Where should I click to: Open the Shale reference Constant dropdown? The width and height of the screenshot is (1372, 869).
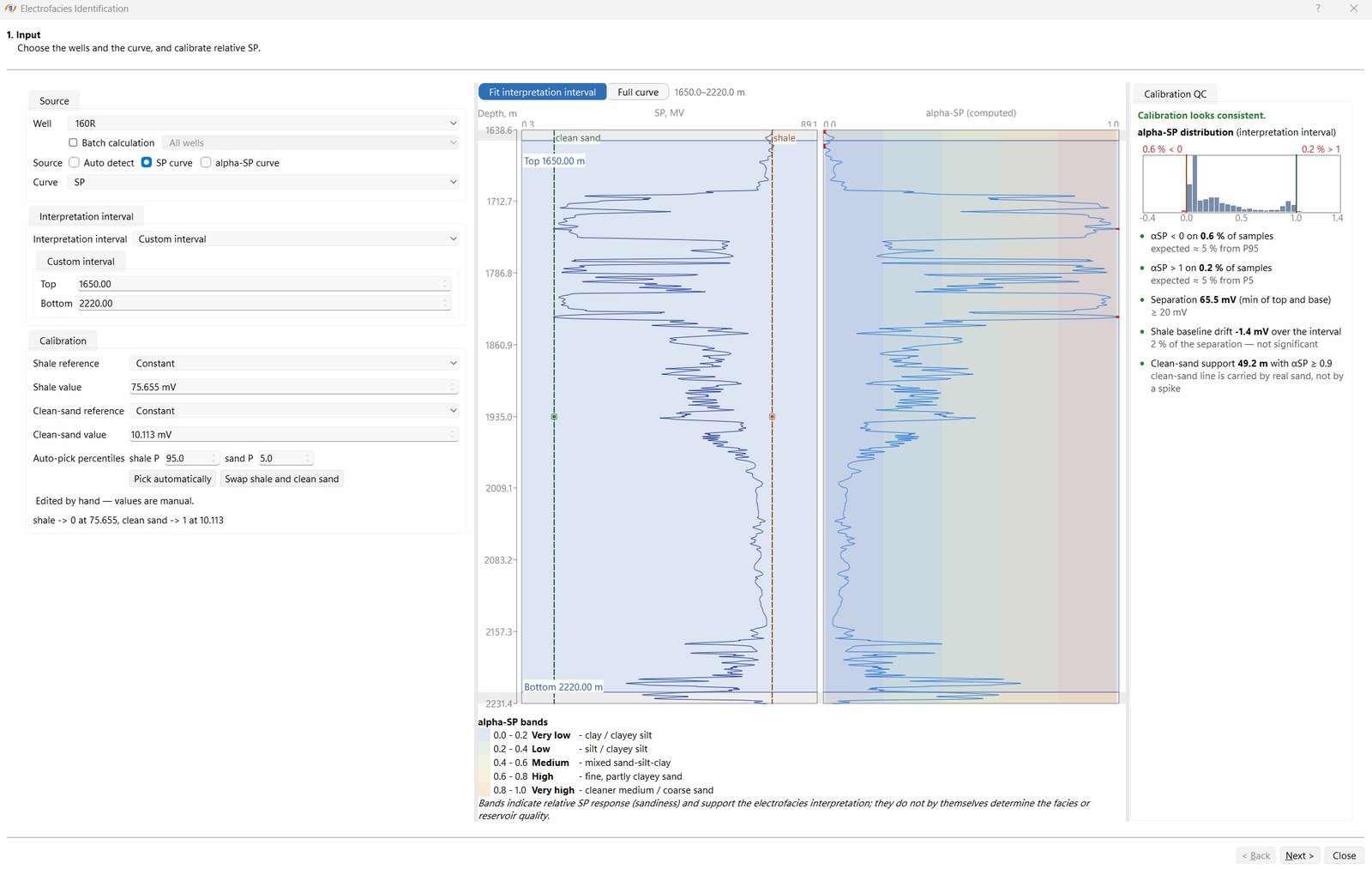point(294,364)
